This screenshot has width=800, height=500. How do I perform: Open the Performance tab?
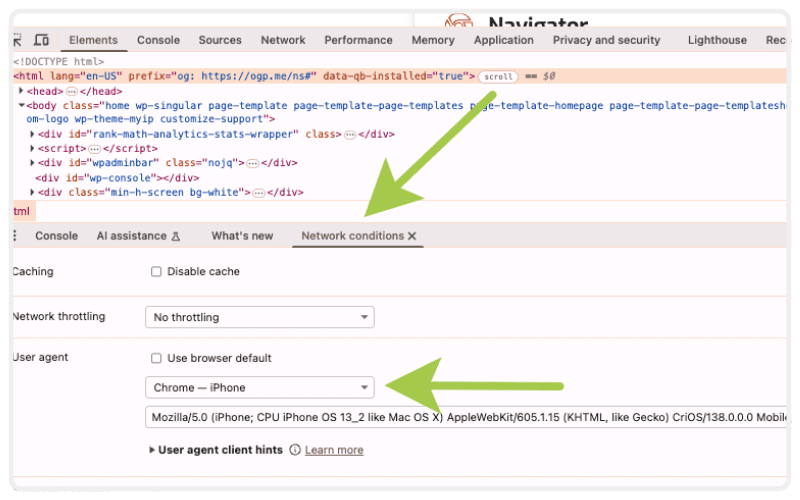coord(358,40)
